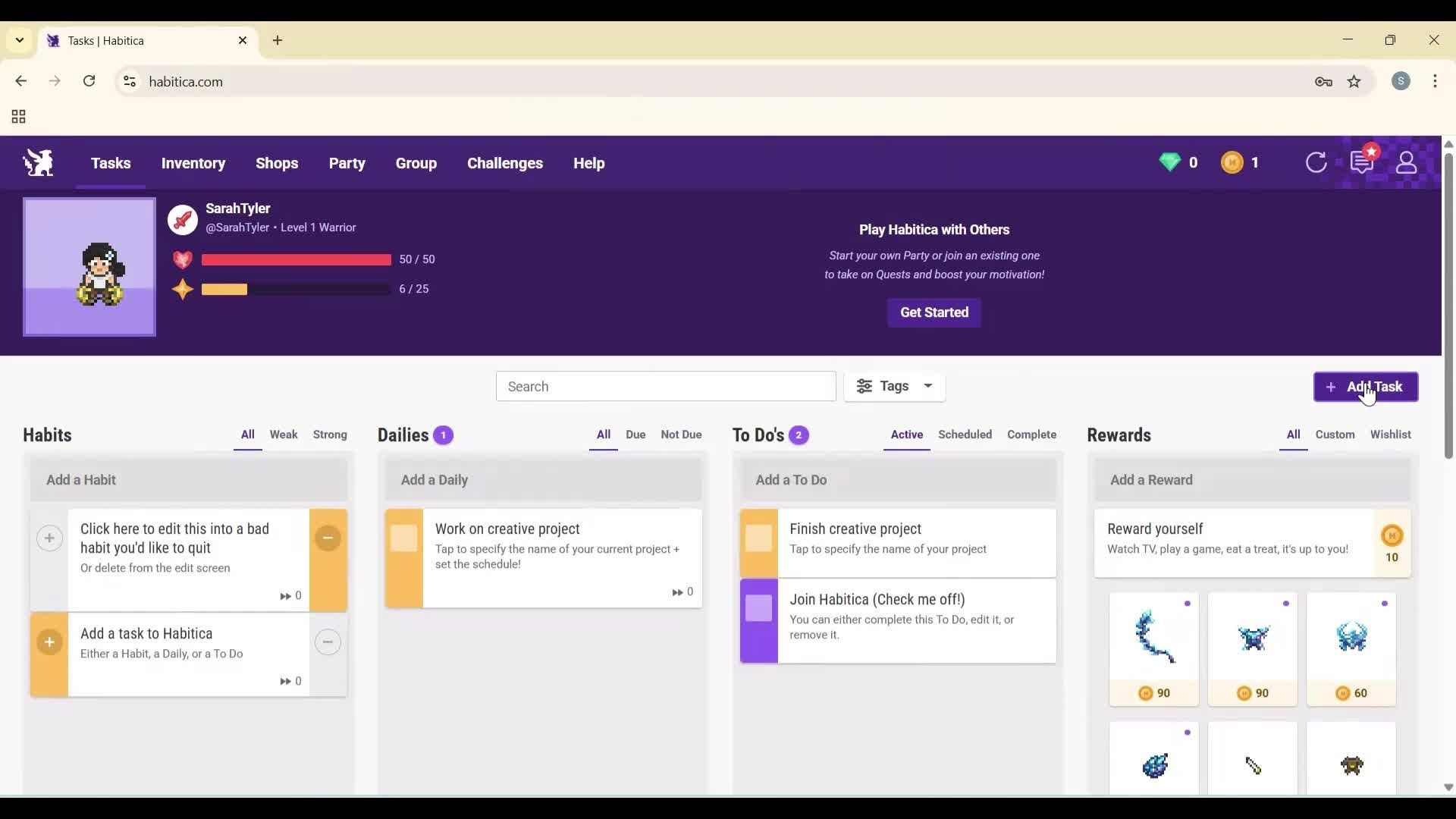The image size is (1456, 819).
Task: Click the gem balance icon
Action: 1170,162
